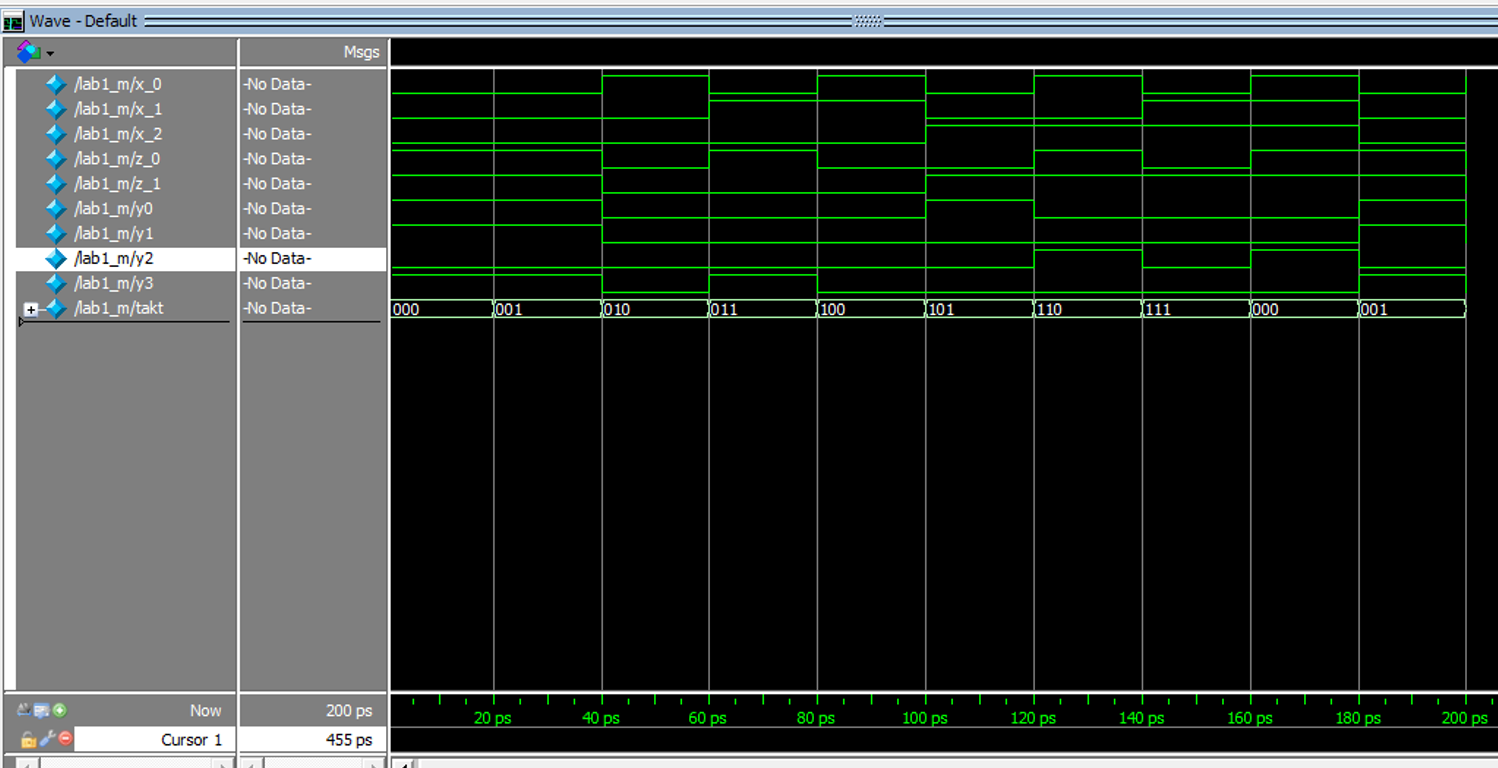Select the signal name /lab1_m/z_0

(117, 159)
